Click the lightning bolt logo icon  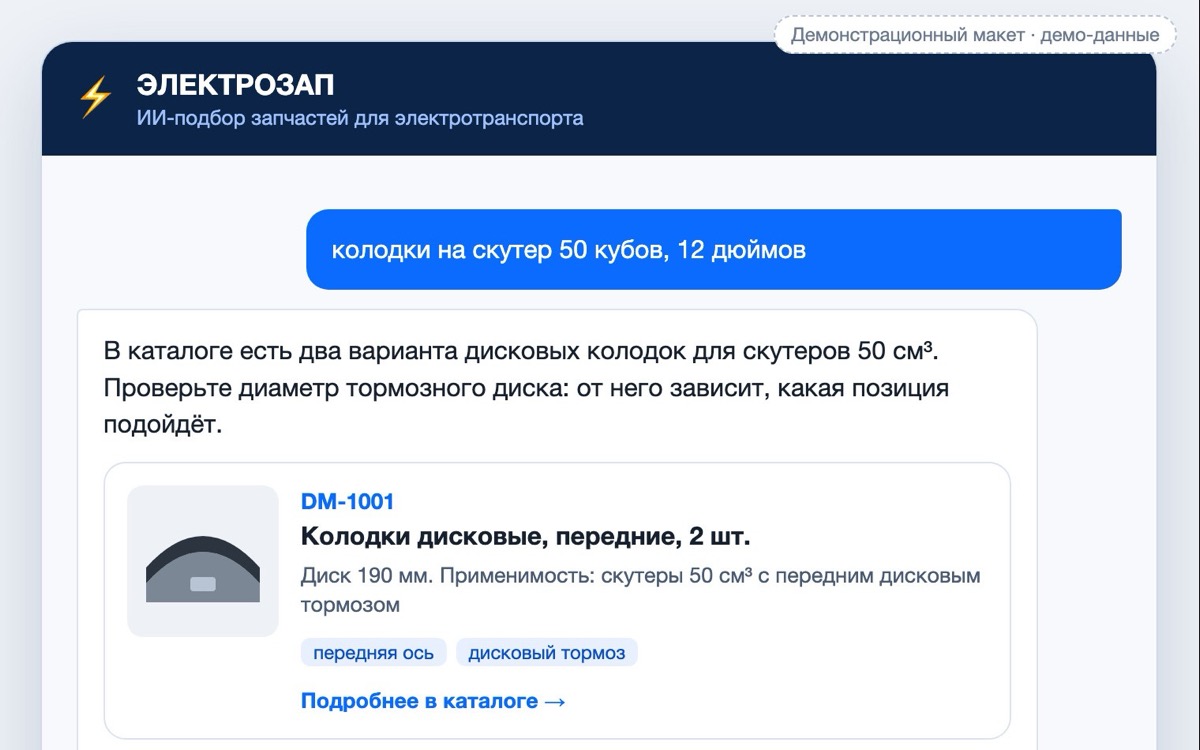click(x=95, y=98)
